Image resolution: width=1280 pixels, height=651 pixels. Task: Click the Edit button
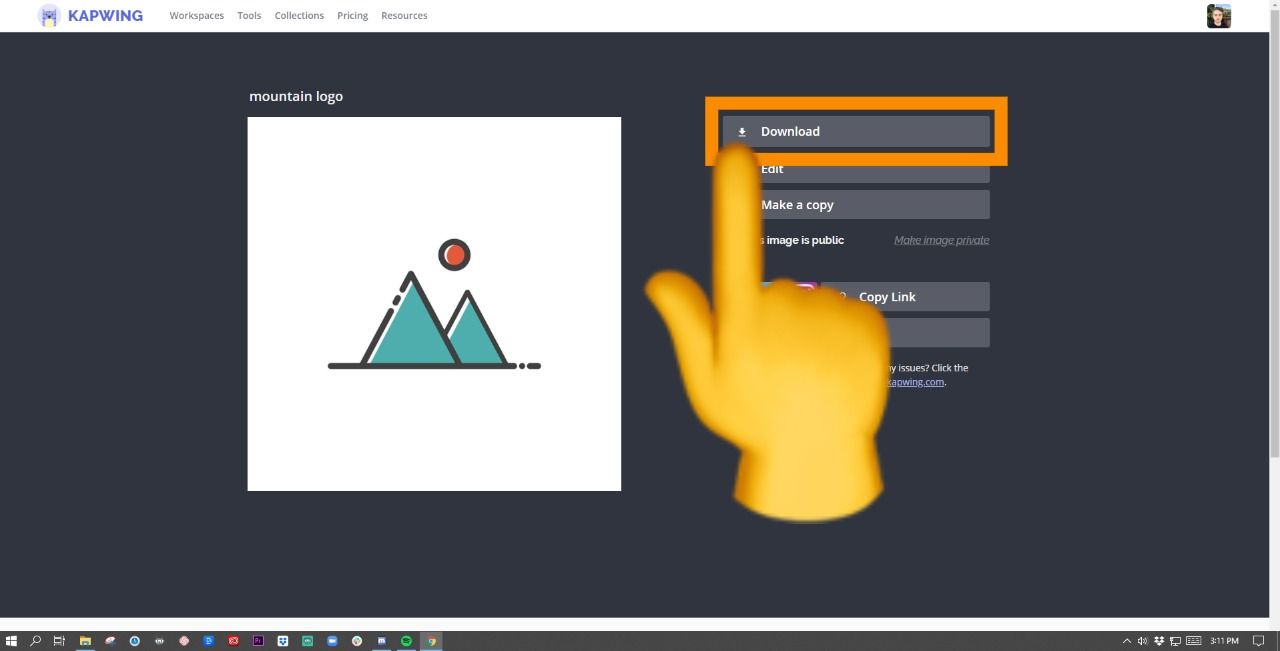pos(856,171)
